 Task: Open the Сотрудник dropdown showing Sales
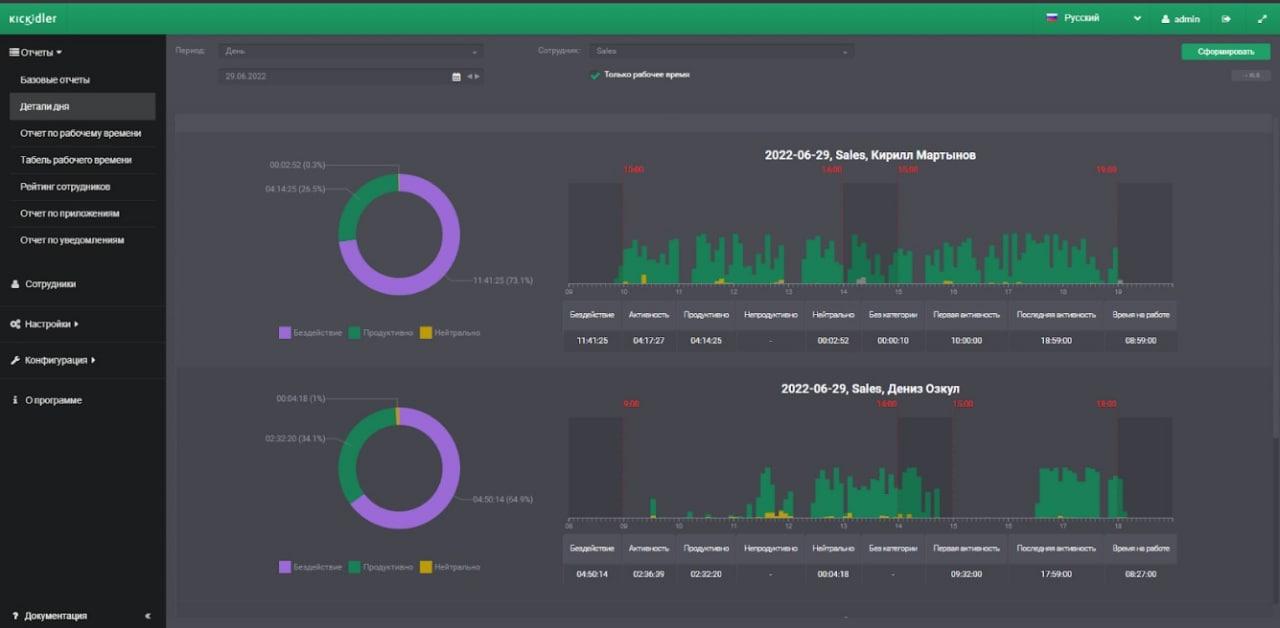(720, 51)
